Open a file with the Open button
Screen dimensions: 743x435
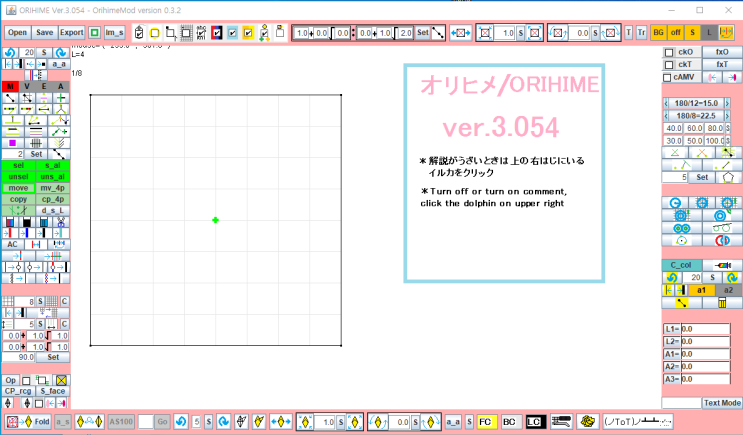18,32
